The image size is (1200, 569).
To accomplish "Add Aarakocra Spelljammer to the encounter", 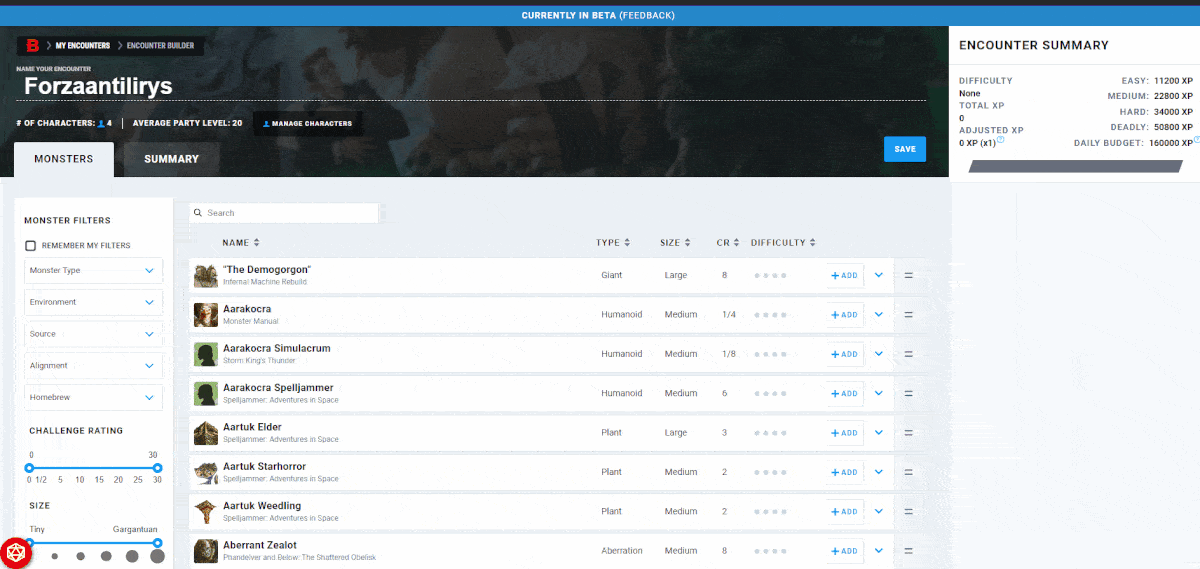I will (845, 393).
